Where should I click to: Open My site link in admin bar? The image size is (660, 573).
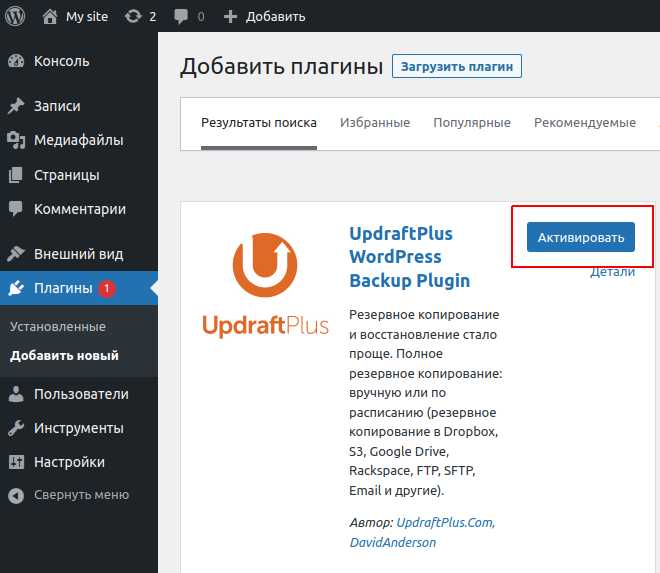(87, 16)
